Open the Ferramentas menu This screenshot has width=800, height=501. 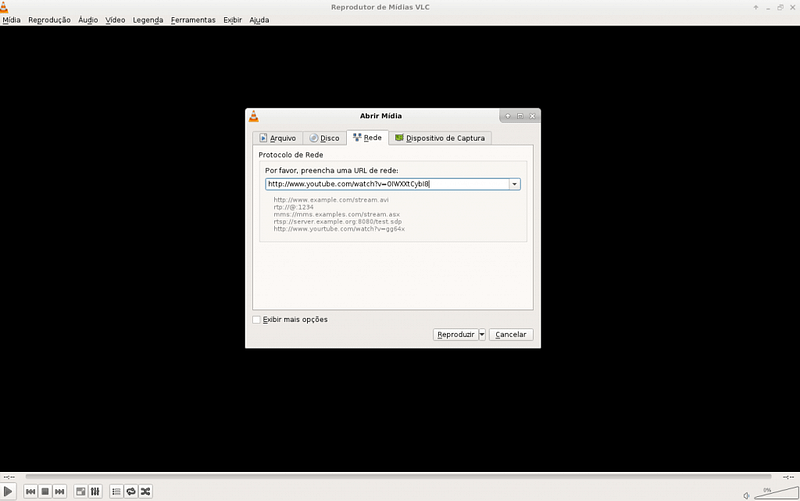193,20
